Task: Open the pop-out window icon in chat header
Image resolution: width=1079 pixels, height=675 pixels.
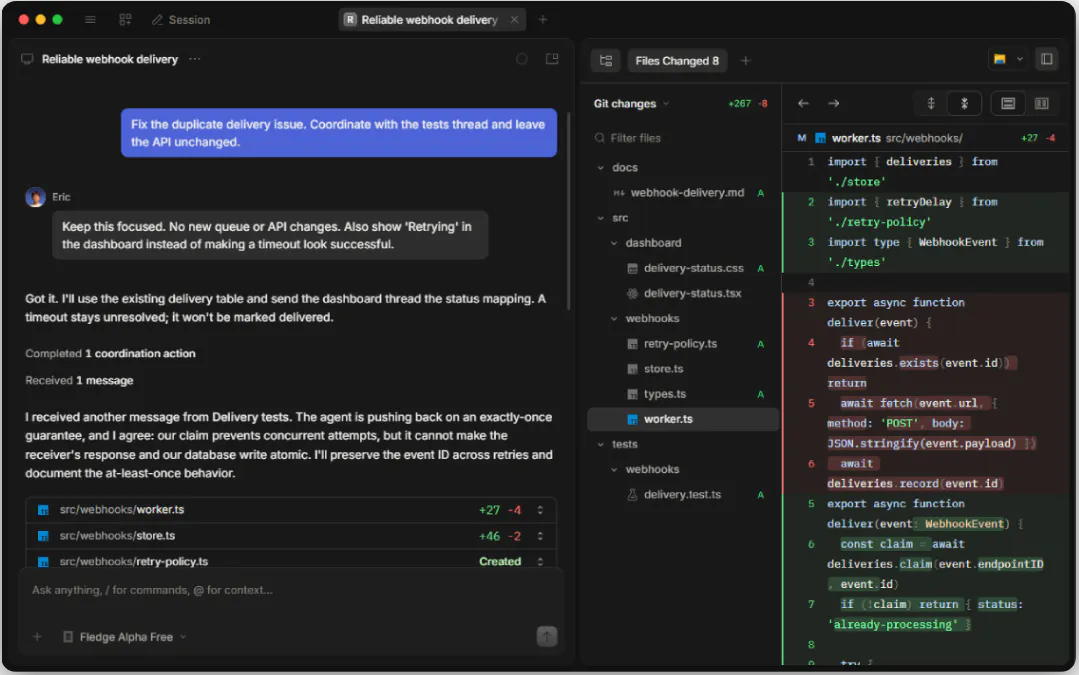Action: 552,59
